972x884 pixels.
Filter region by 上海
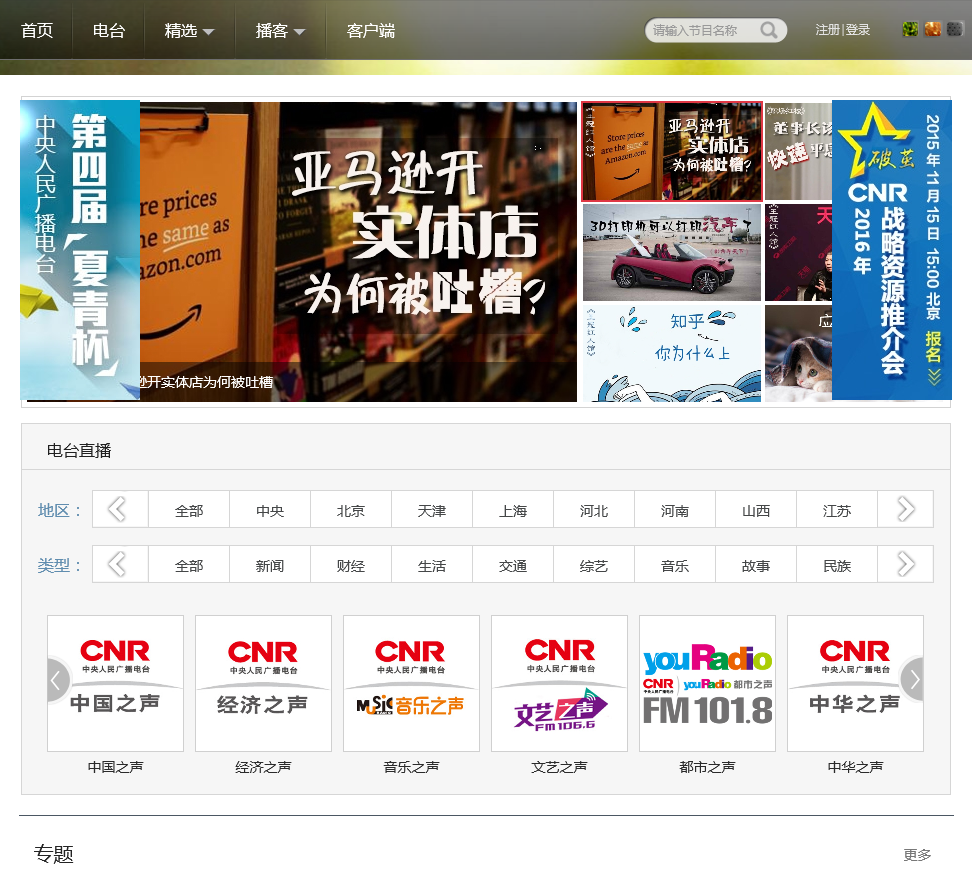point(513,511)
